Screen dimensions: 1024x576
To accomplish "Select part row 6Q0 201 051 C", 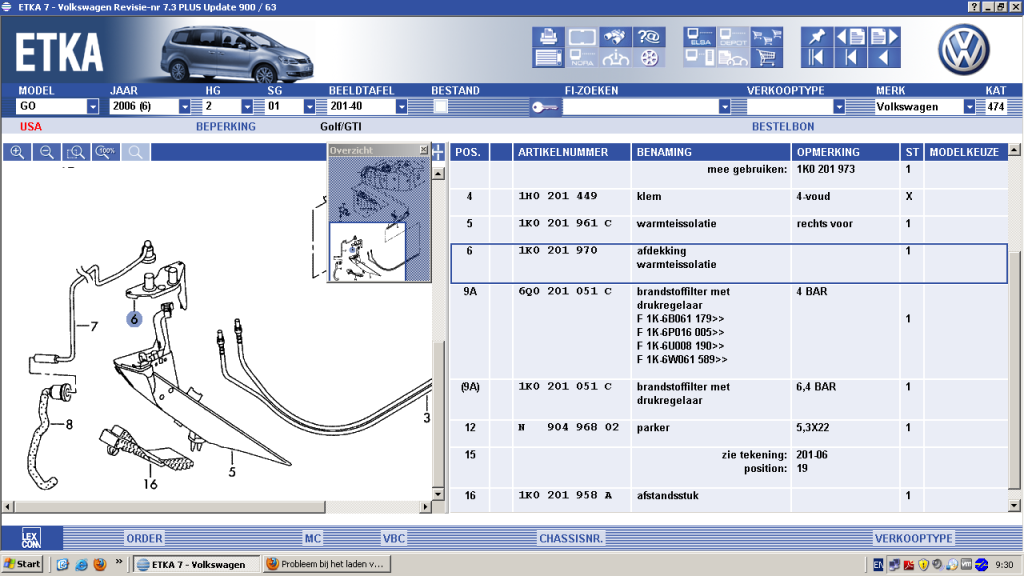I will click(x=729, y=332).
